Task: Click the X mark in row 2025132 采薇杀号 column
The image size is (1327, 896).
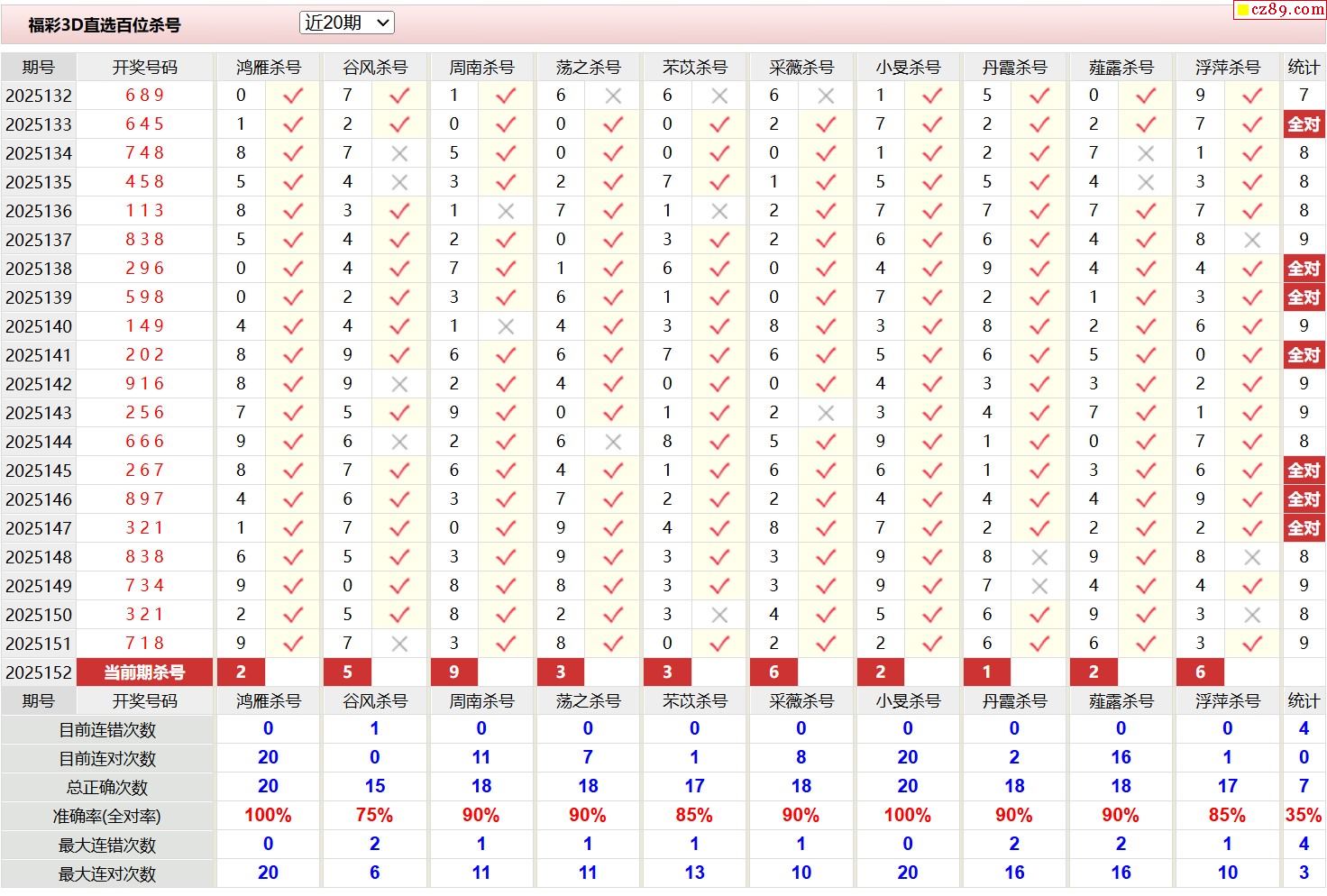Action: [826, 95]
